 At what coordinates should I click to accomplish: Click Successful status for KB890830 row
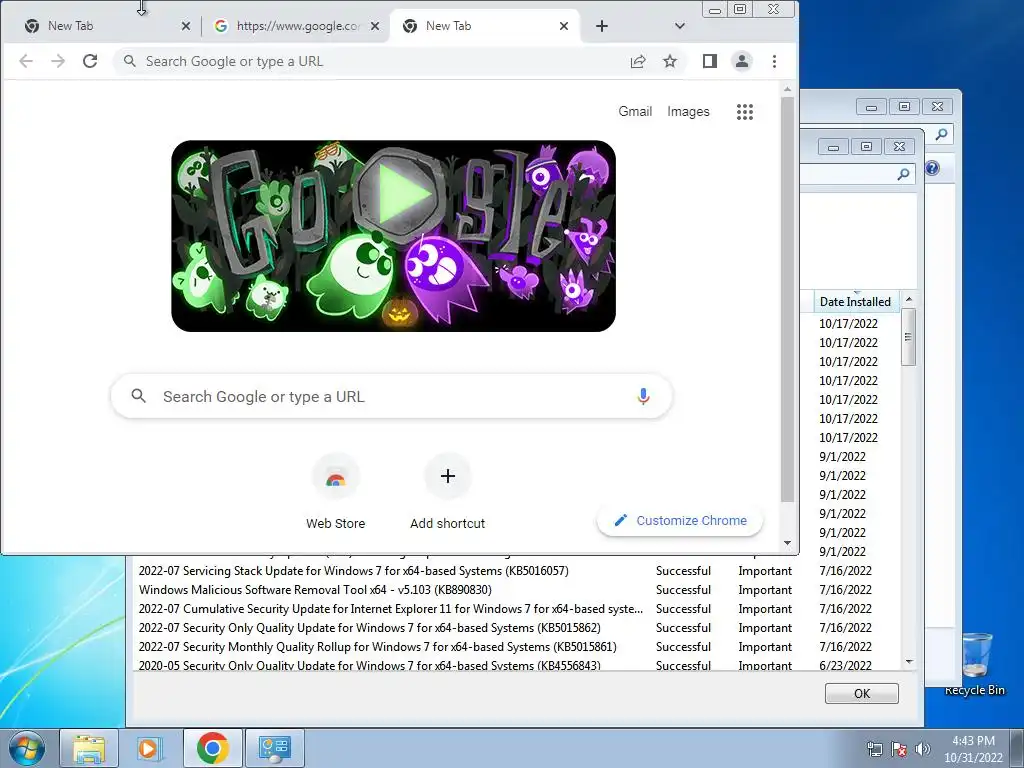[x=683, y=590]
